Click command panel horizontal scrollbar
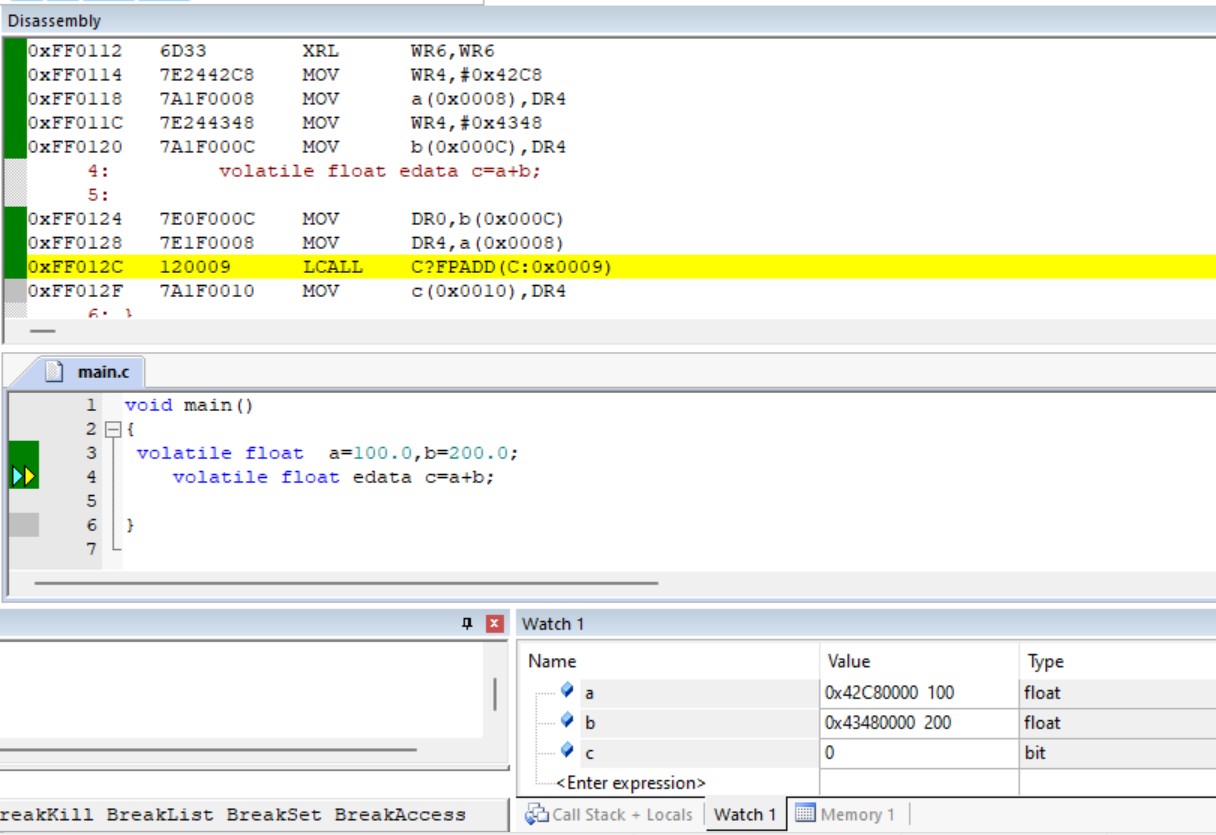Screen dimensions: 1216x835 pyautogui.click(x=208, y=748)
